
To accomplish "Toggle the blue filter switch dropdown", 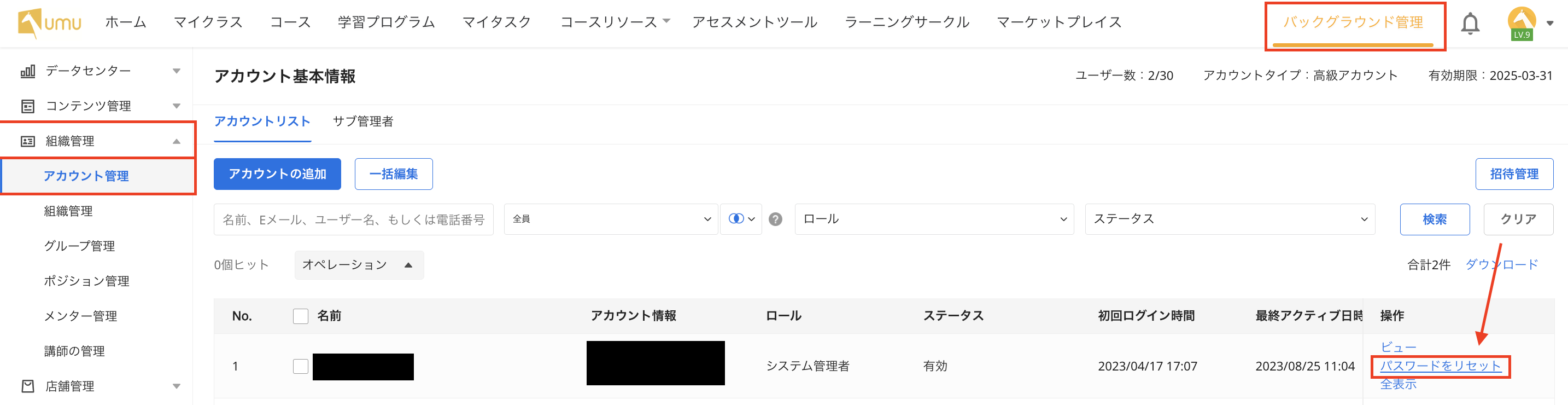I will [x=741, y=219].
